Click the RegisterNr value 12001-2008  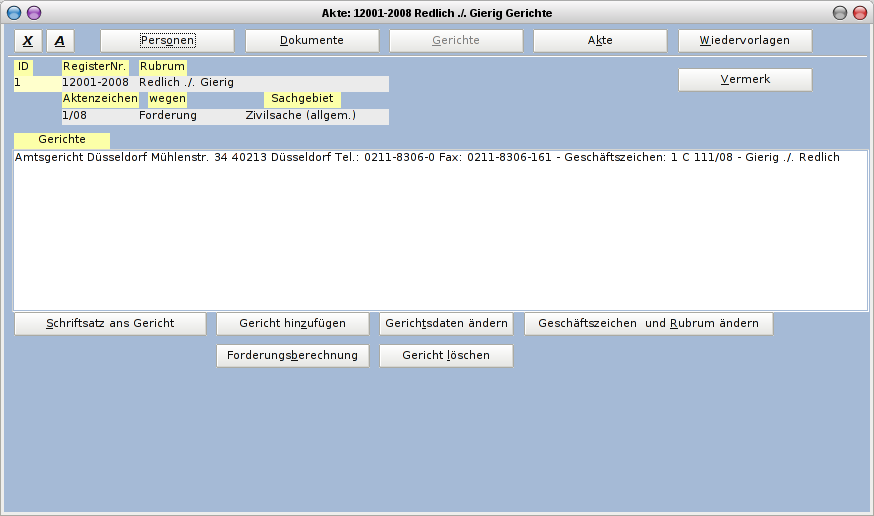tap(95, 83)
